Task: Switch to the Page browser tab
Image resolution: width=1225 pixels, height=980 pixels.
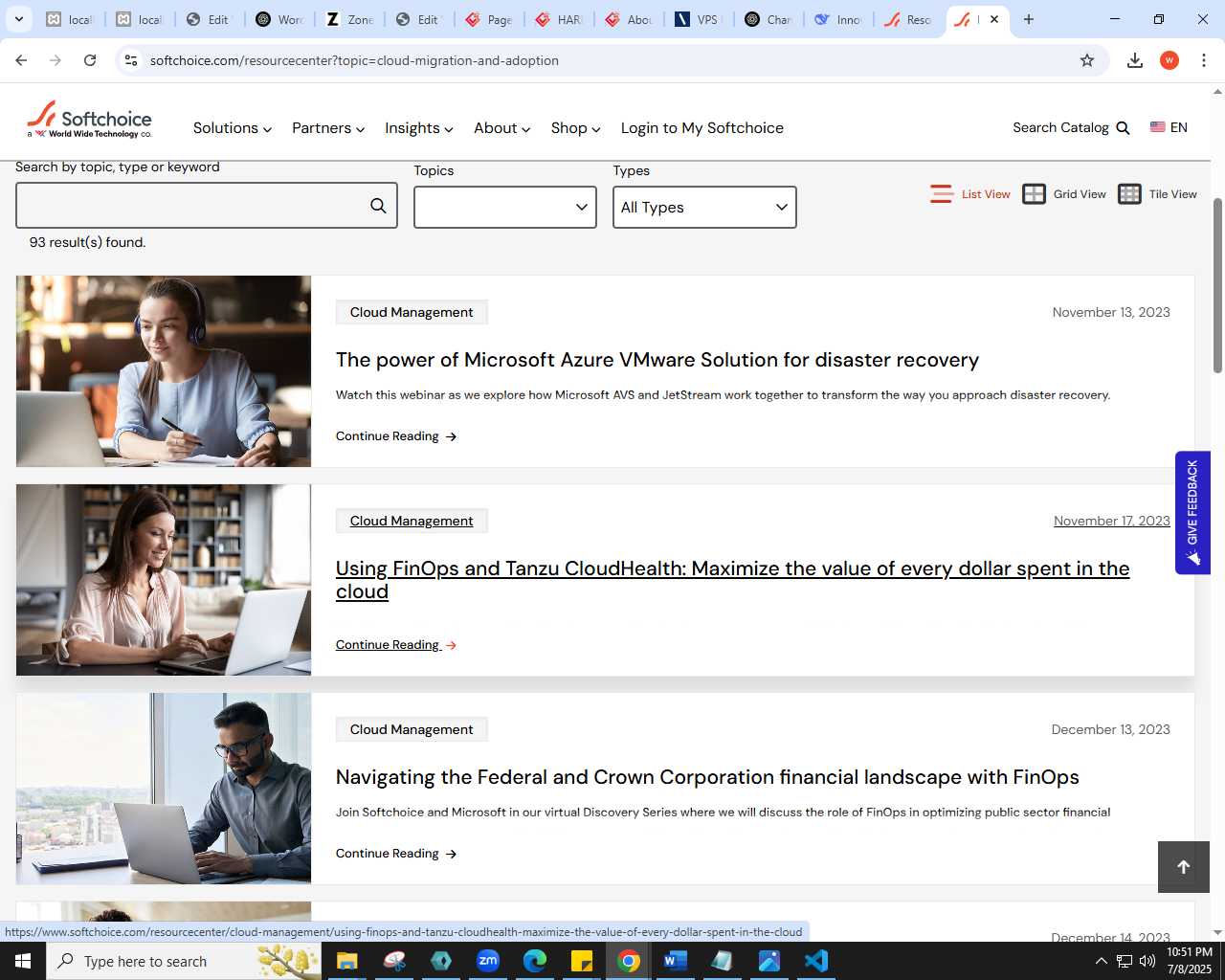Action: [489, 19]
